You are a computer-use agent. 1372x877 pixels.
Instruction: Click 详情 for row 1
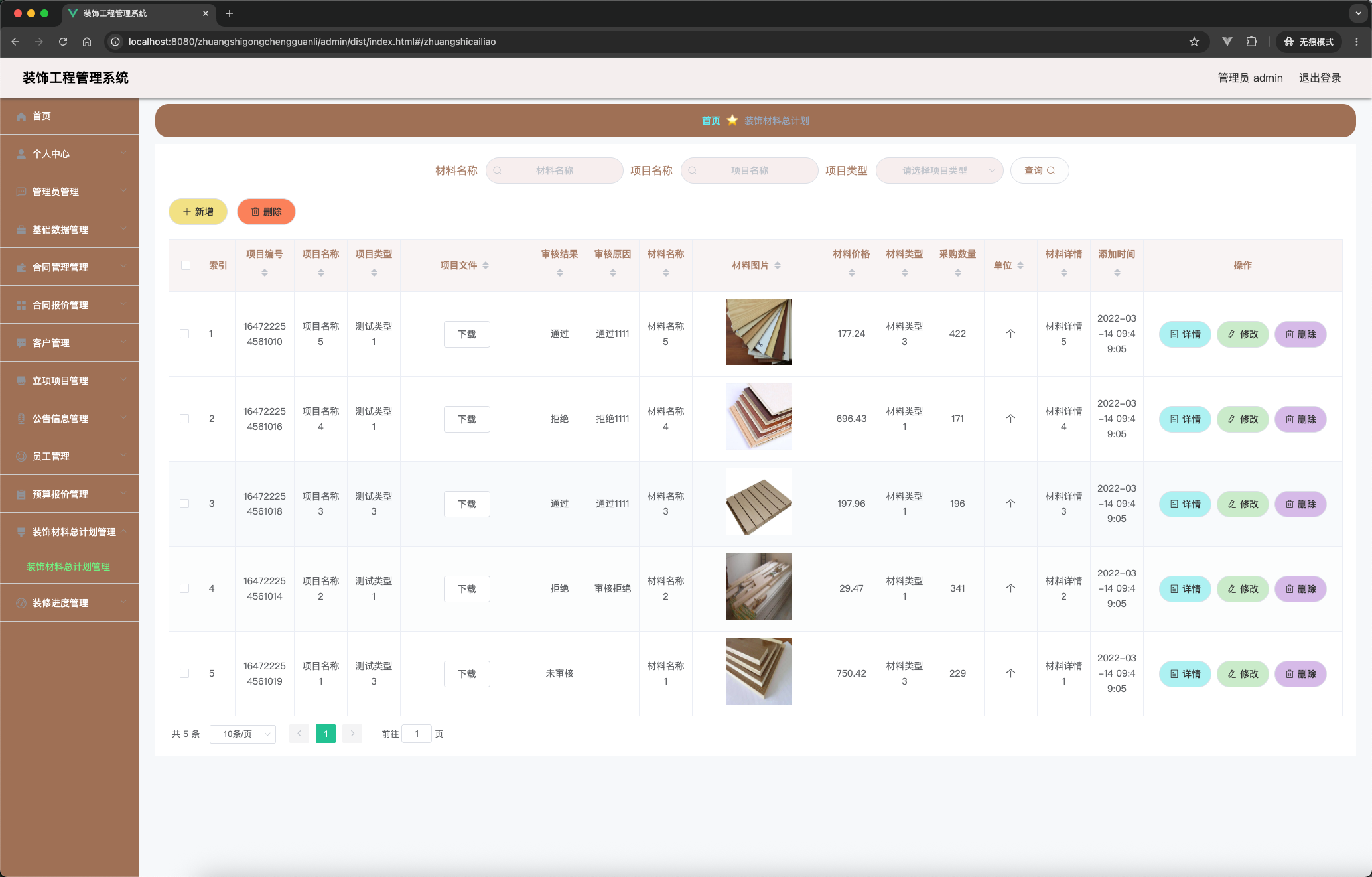[1185, 334]
